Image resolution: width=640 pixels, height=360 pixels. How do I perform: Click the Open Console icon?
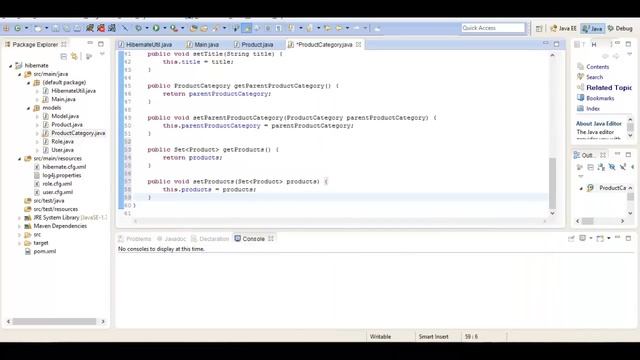tap(600, 238)
